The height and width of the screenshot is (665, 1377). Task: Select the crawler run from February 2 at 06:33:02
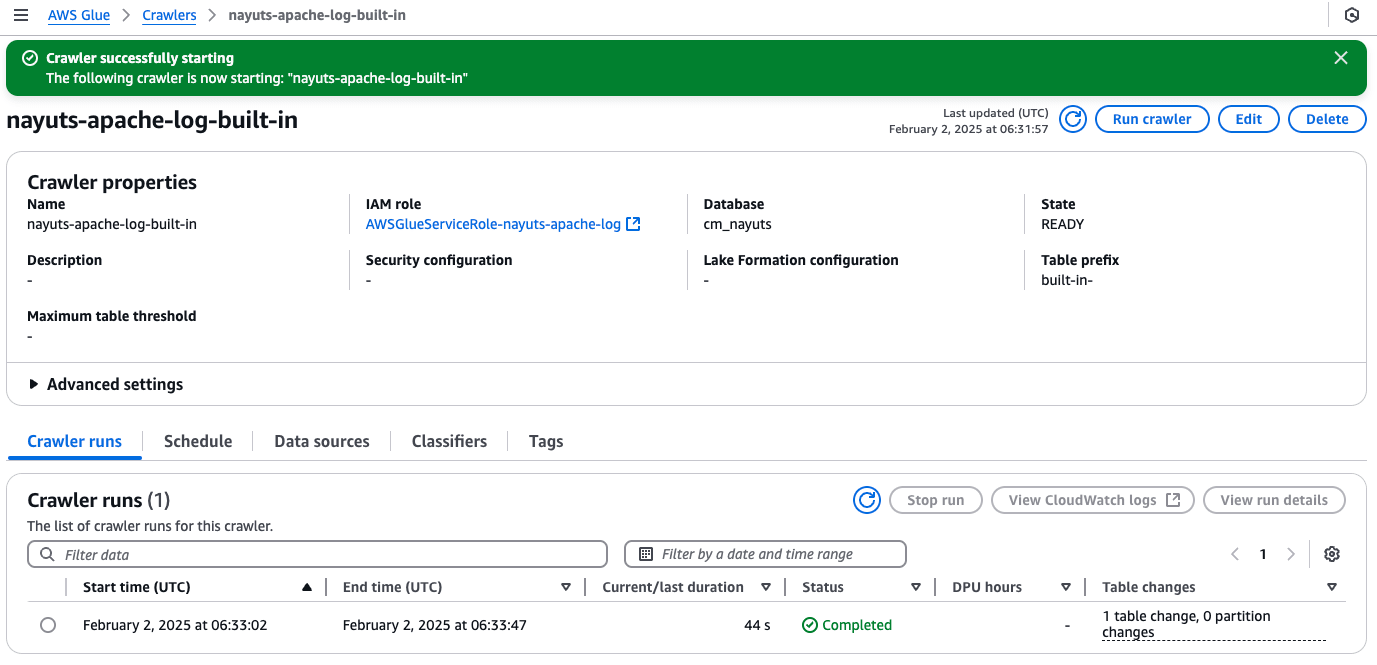click(48, 625)
